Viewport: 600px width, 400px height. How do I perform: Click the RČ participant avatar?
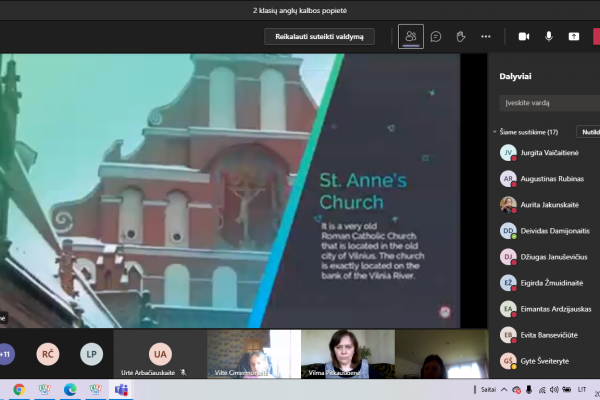[x=48, y=354]
